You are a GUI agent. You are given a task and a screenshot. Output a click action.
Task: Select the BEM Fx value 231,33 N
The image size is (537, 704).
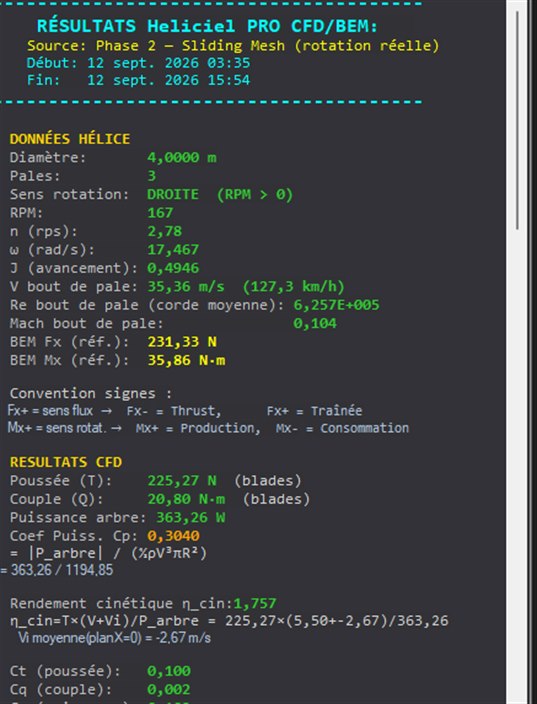click(182, 342)
